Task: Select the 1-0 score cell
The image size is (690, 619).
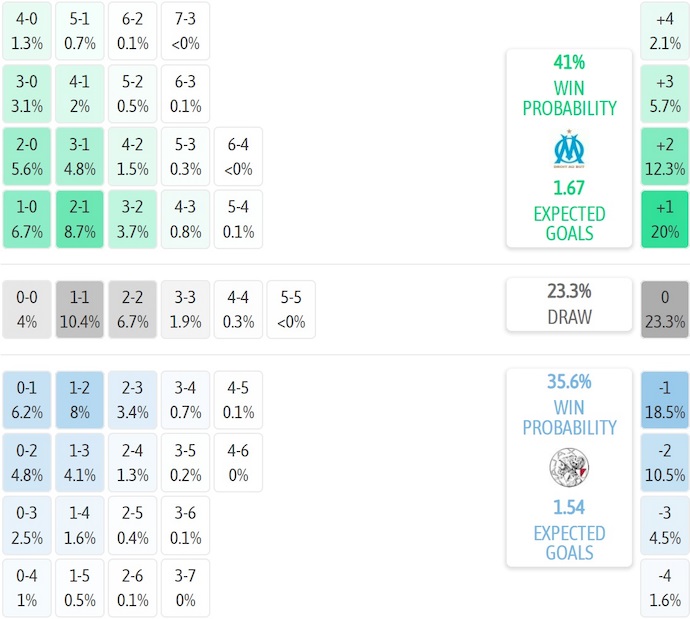Action: [x=27, y=219]
